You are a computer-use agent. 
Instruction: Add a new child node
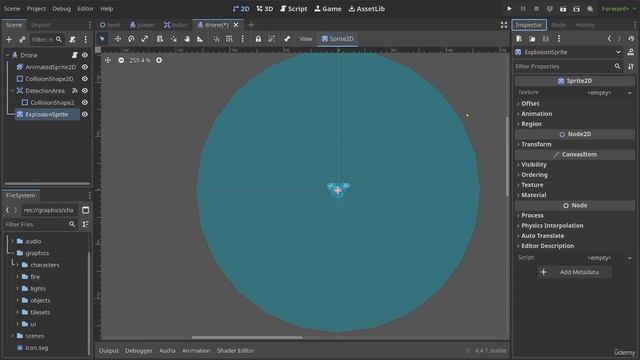(9, 40)
